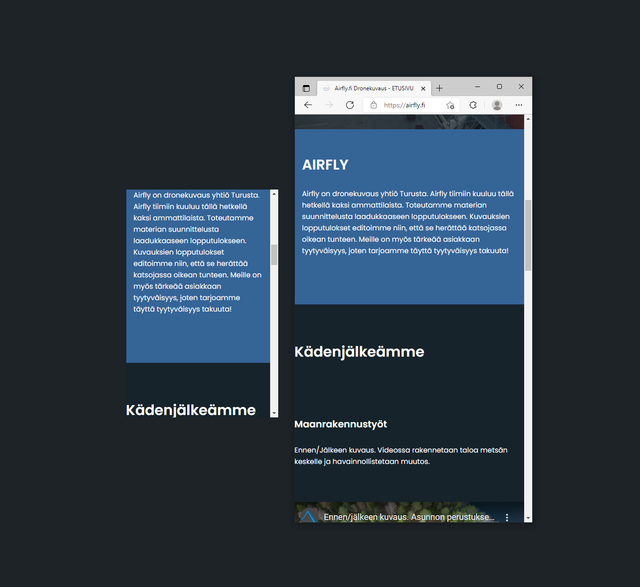The image size is (640, 587).
Task: Open the video more options menu
Action: click(507, 517)
